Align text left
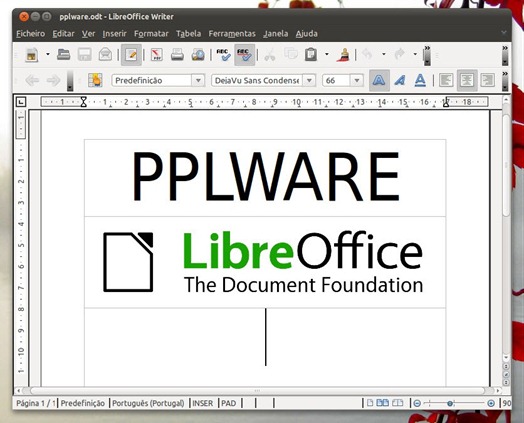The image size is (524, 423). pos(446,80)
